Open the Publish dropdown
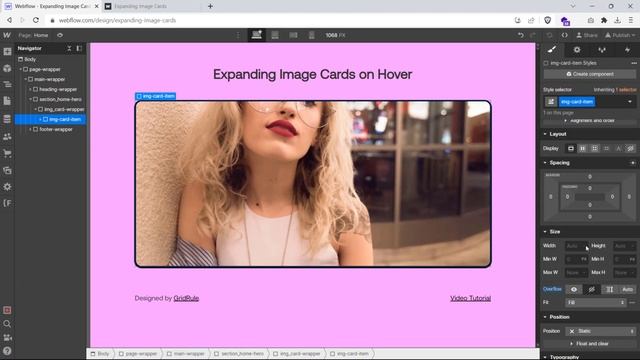The width and height of the screenshot is (640, 360). coord(620,35)
